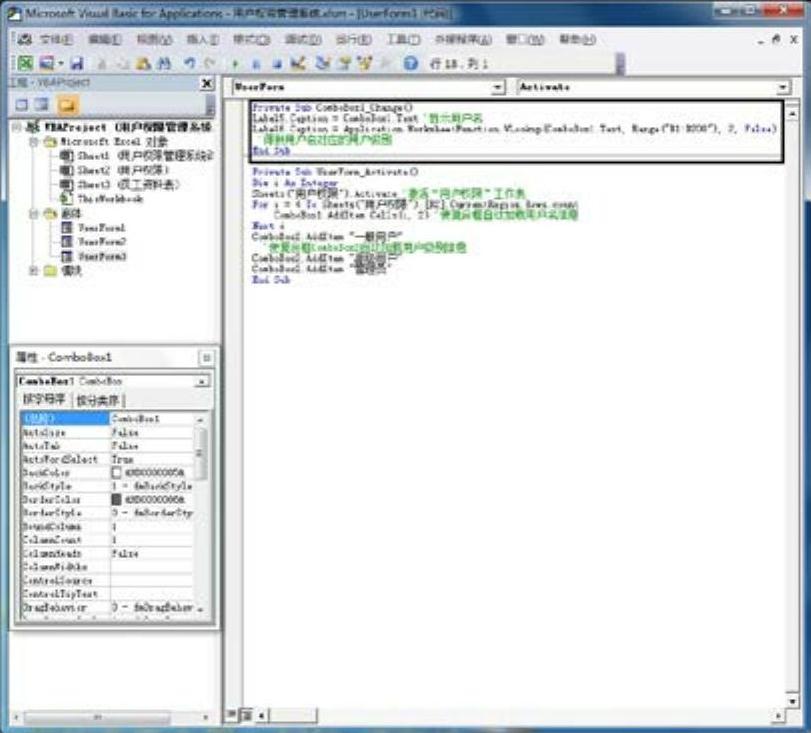Click the BackStyle property value
Viewport: 811px width, 733px height.
tap(152, 486)
